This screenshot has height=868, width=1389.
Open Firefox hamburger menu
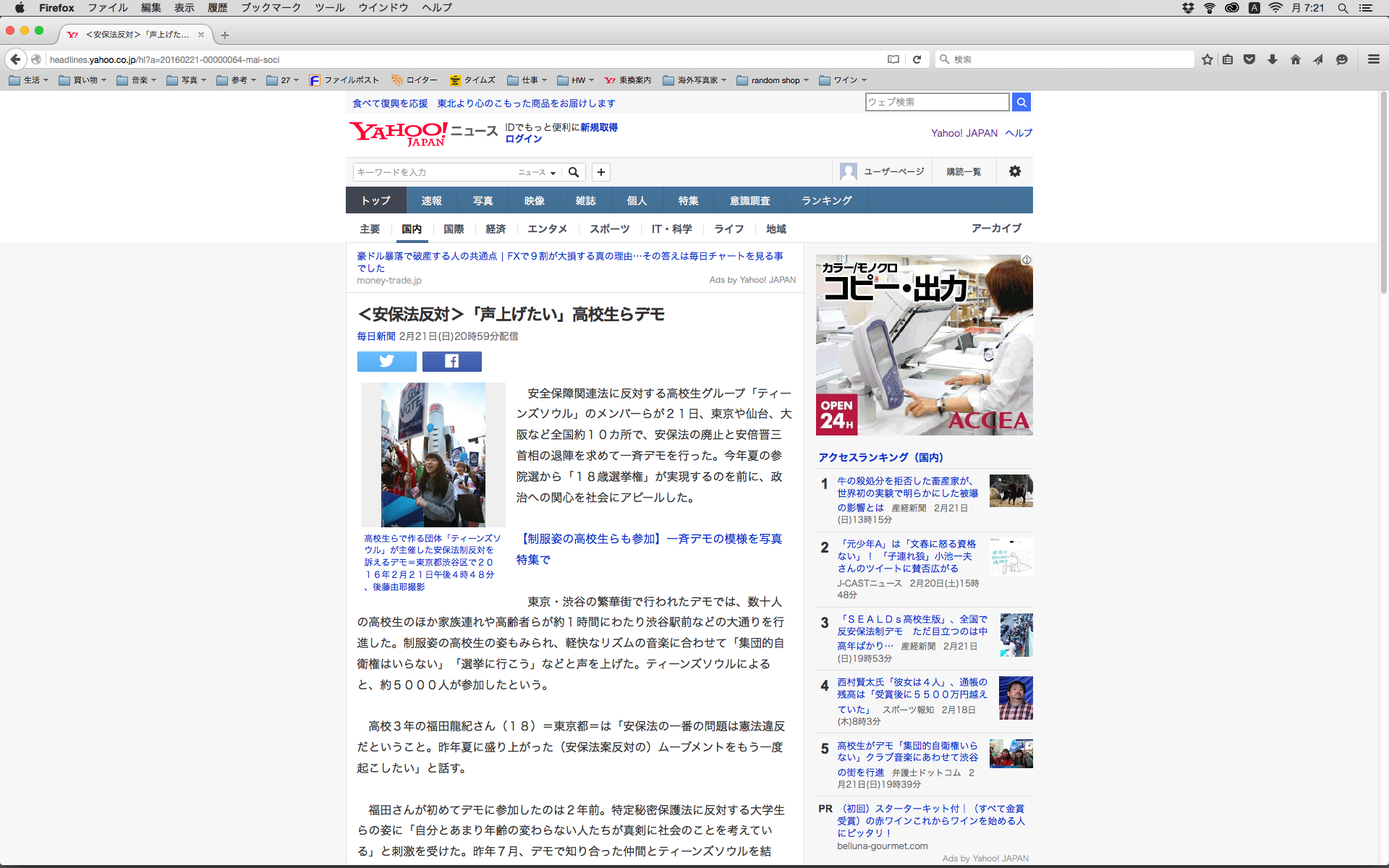coord(1373,59)
